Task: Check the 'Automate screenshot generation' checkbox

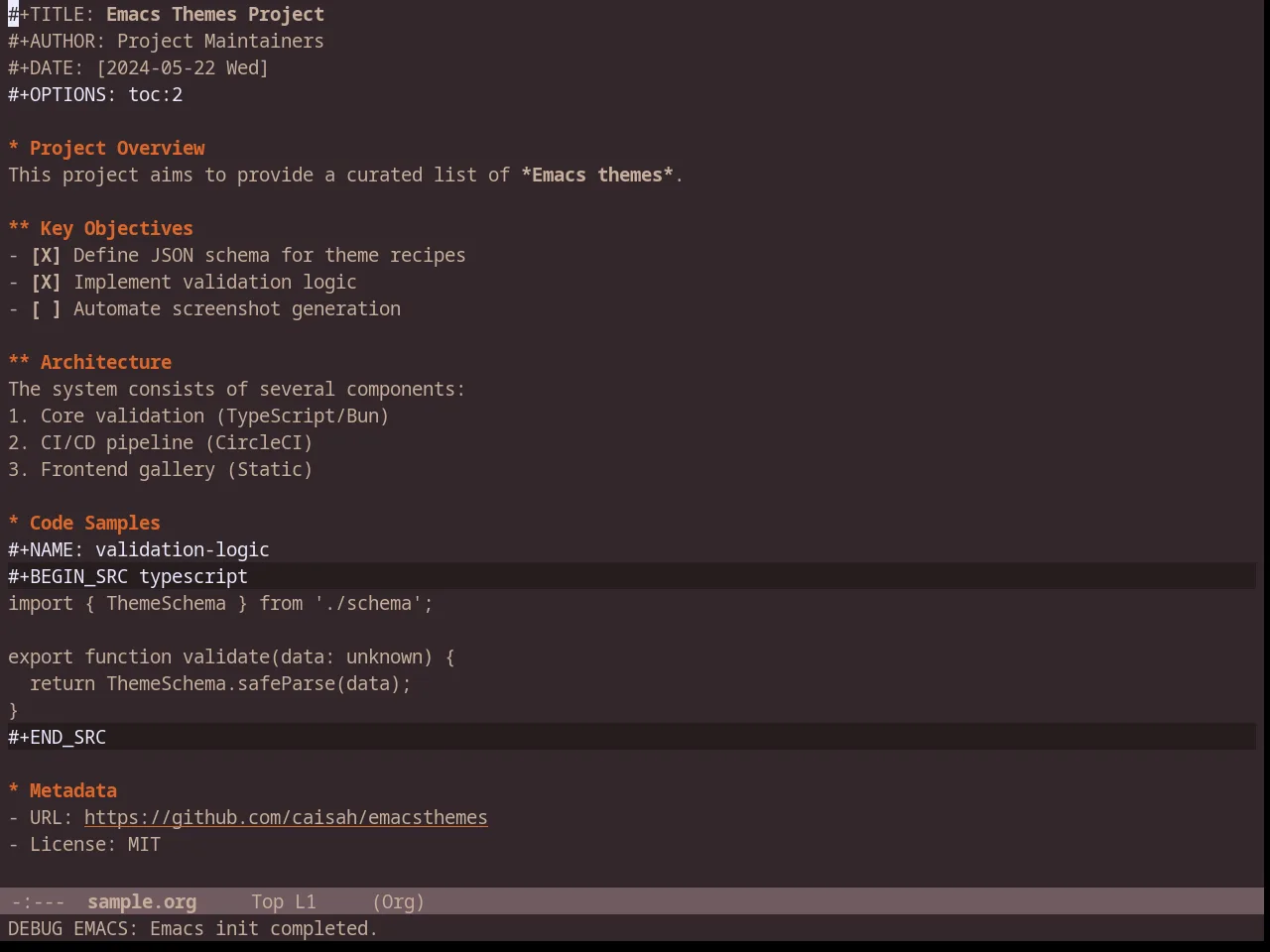Action: click(46, 308)
